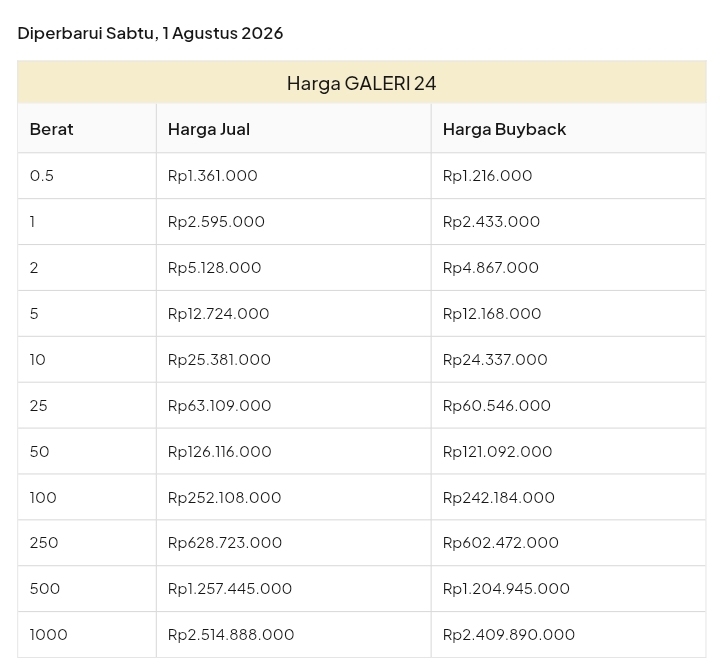Select the Harga Jual column header
Viewport: 720px width, 672px height.
point(209,129)
